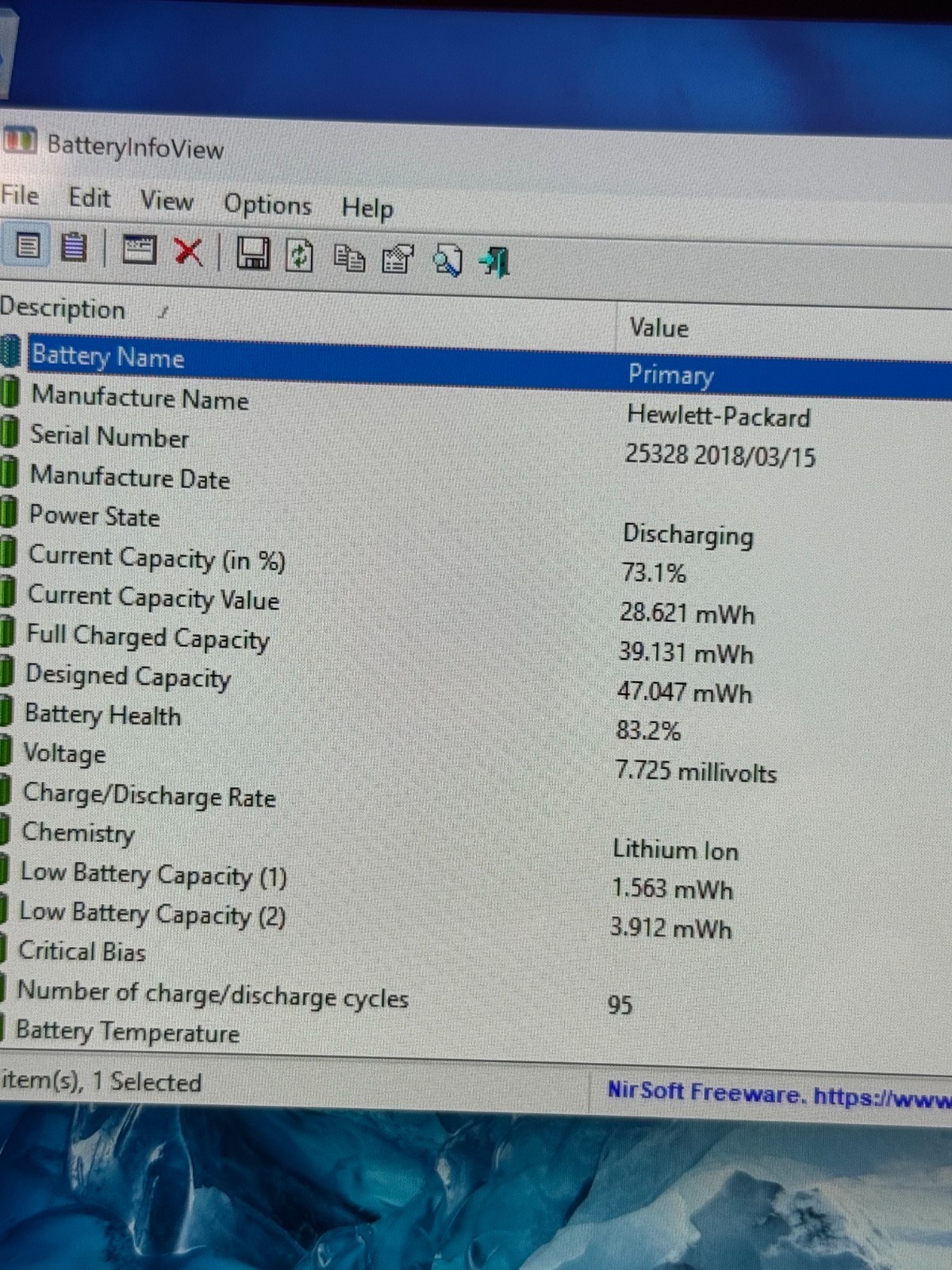Select the Low Battery Capacity (2) row
This screenshot has height=1270, width=952.
476,921
